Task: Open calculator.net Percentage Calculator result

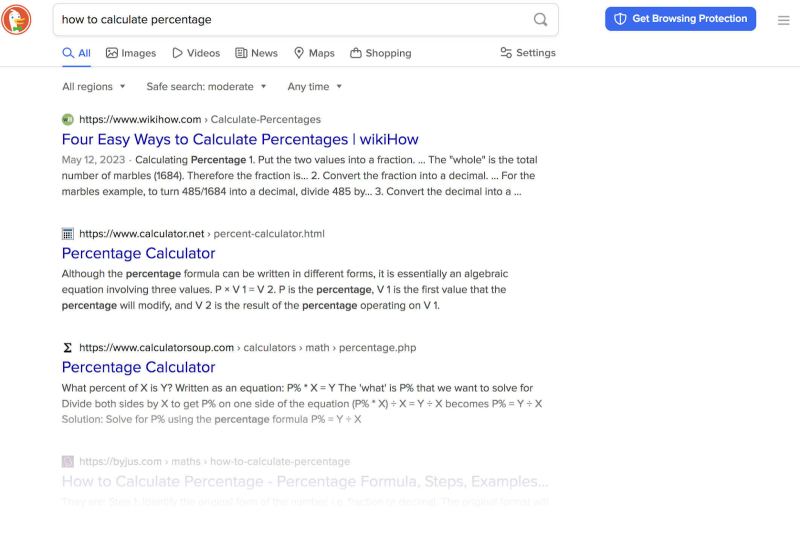Action: (138, 253)
